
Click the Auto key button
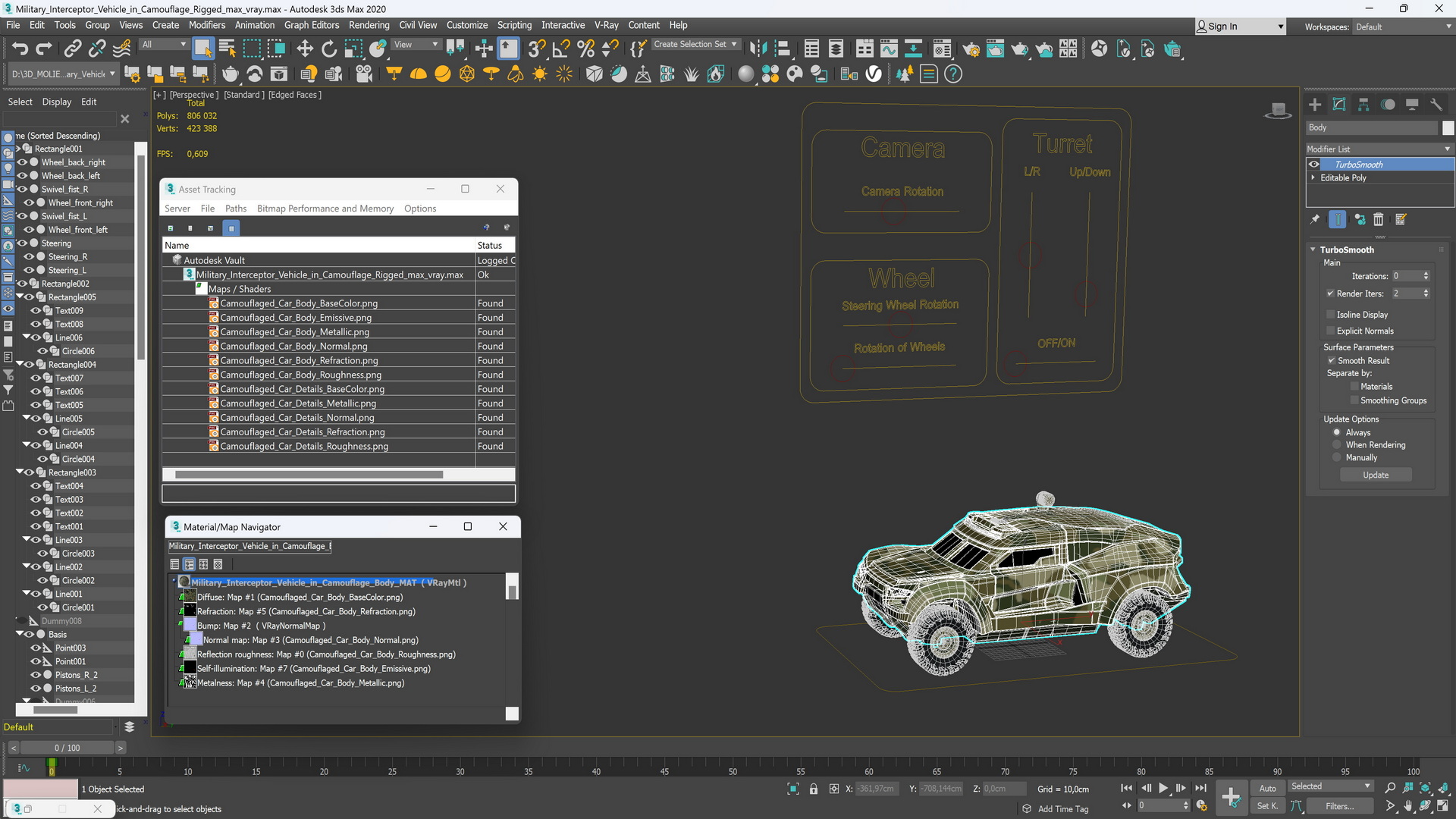click(1267, 789)
